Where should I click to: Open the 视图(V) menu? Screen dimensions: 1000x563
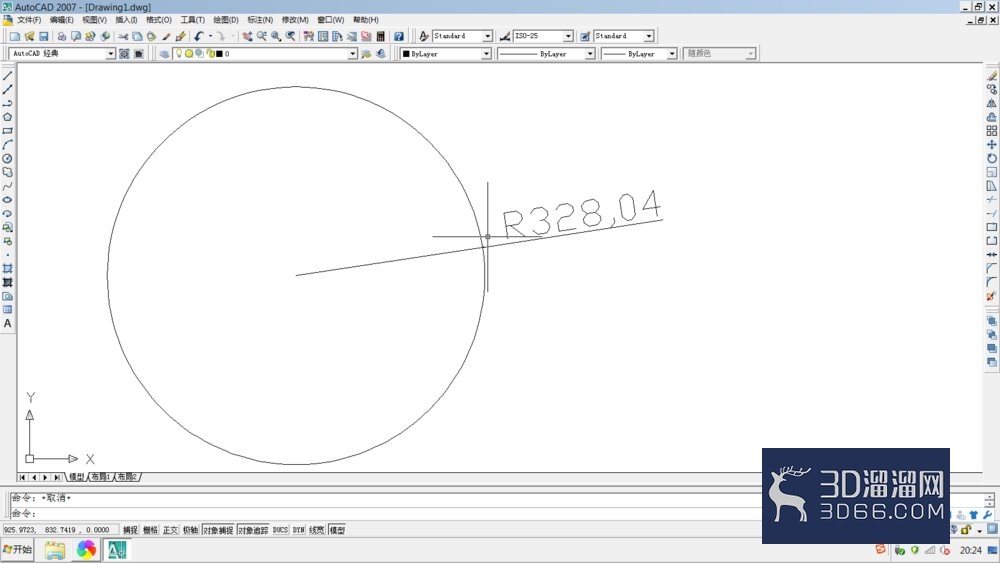click(x=94, y=20)
